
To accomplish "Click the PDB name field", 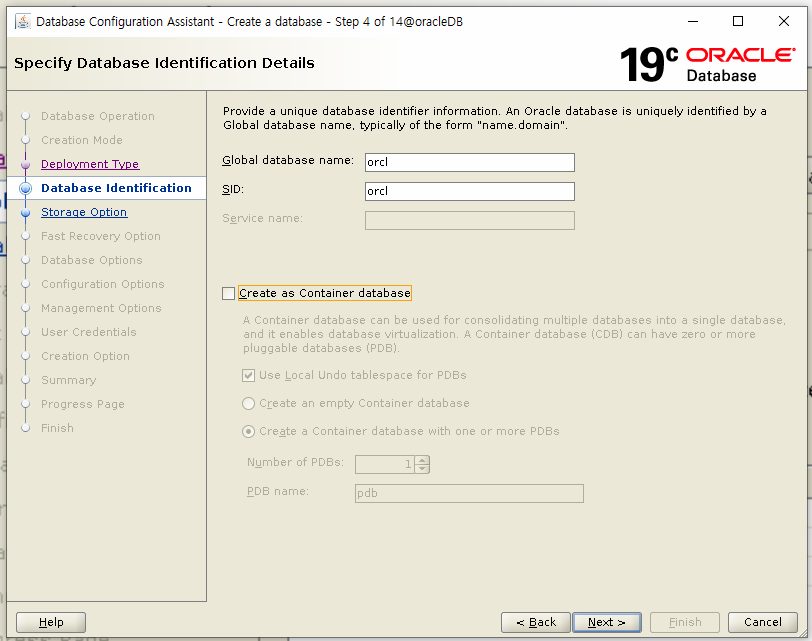I will (x=469, y=493).
